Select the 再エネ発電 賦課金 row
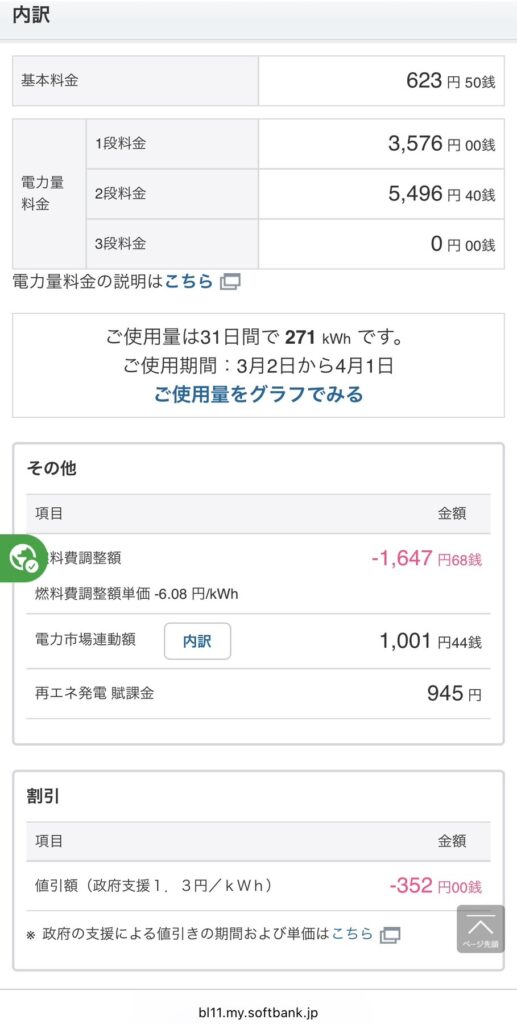 pos(258,694)
